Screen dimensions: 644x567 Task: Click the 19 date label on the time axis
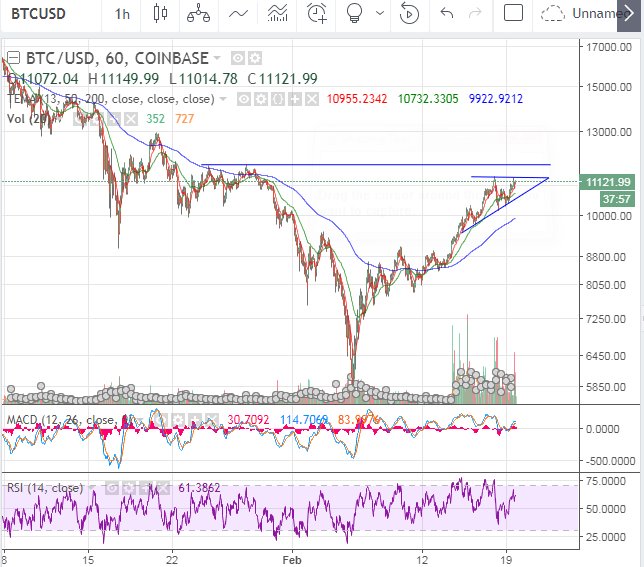(506, 560)
